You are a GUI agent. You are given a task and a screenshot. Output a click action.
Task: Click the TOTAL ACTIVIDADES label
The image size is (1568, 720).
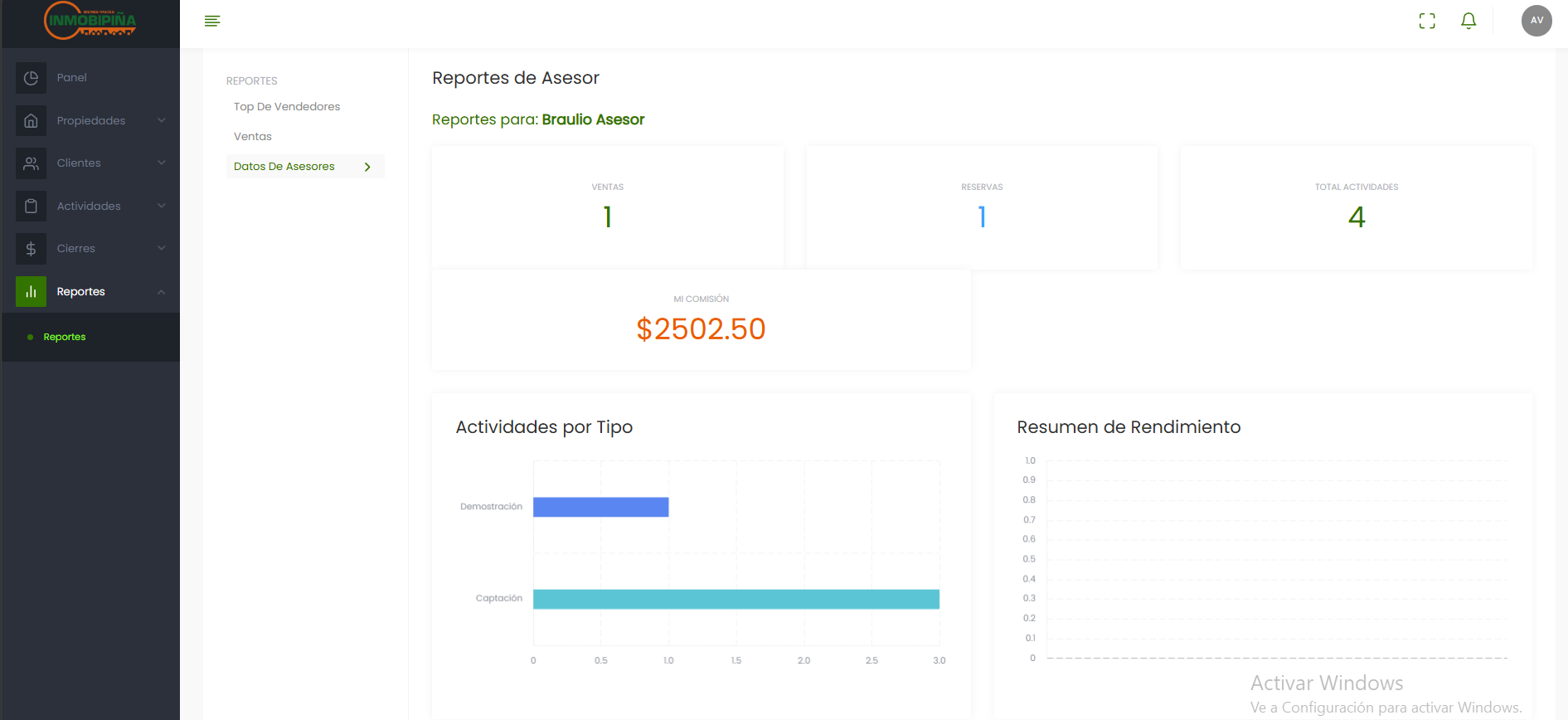pyautogui.click(x=1357, y=187)
